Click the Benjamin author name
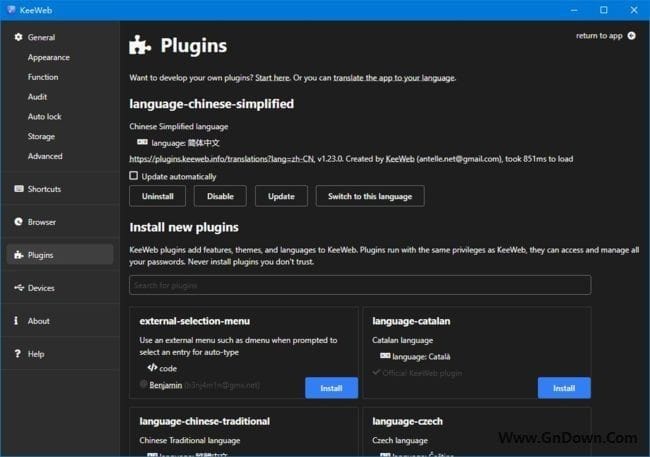The height and width of the screenshot is (457, 650). coord(165,385)
